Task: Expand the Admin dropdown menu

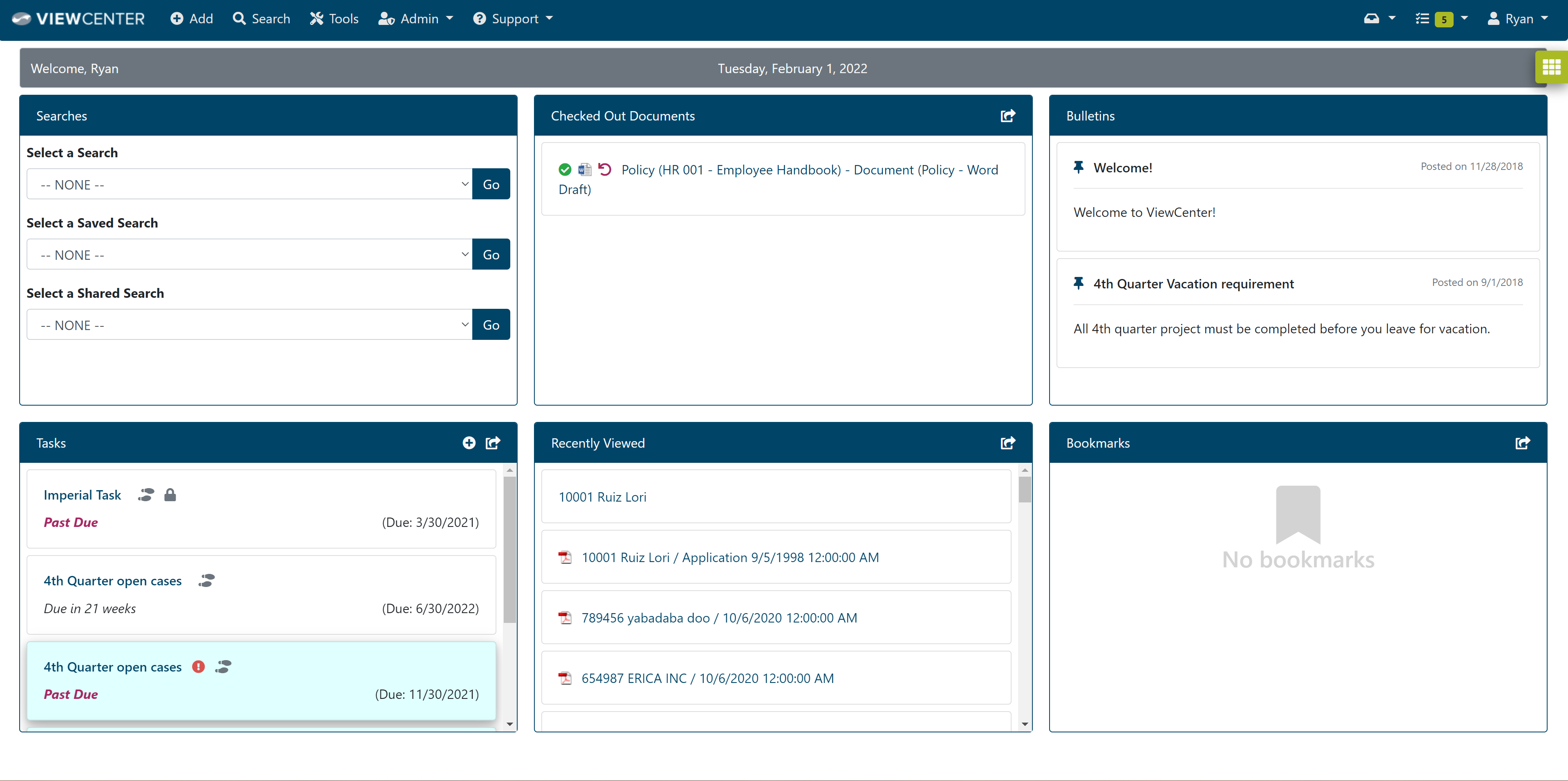Action: tap(416, 19)
